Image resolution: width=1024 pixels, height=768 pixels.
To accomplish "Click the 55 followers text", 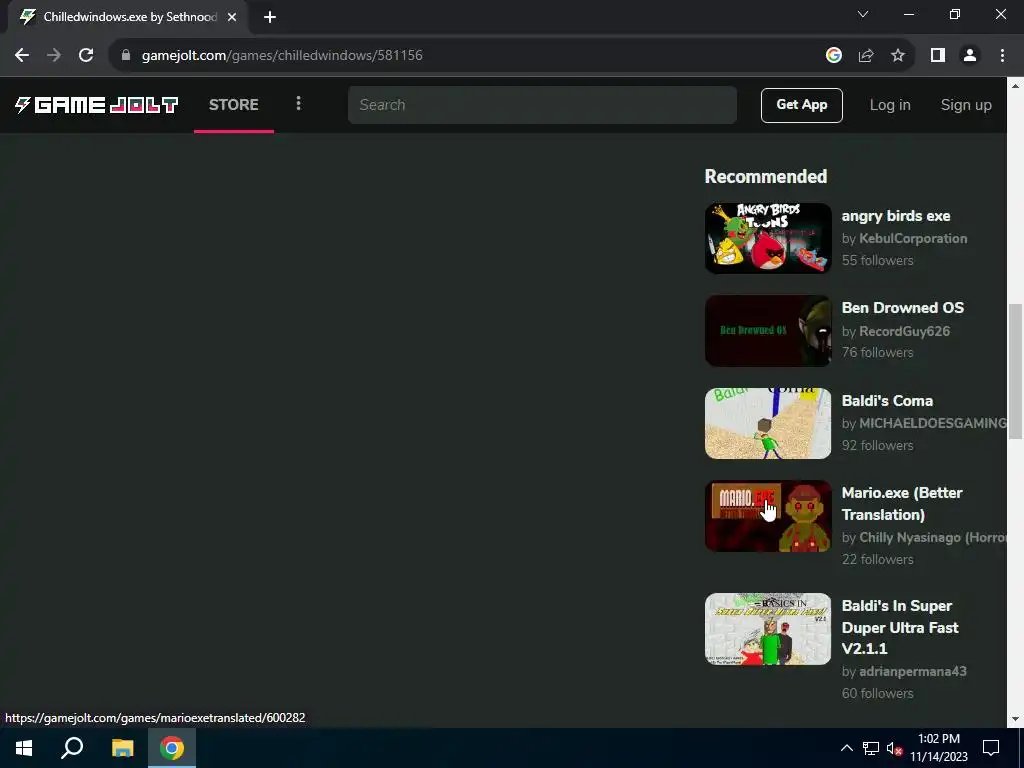I will pos(877,260).
